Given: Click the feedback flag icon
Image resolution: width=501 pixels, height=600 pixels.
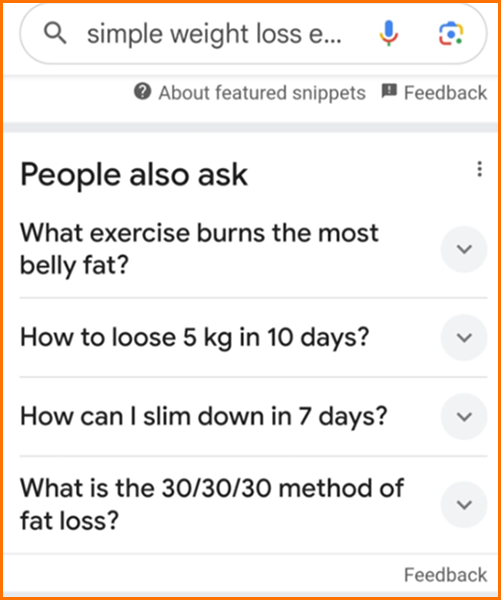Looking at the screenshot, I should point(389,91).
